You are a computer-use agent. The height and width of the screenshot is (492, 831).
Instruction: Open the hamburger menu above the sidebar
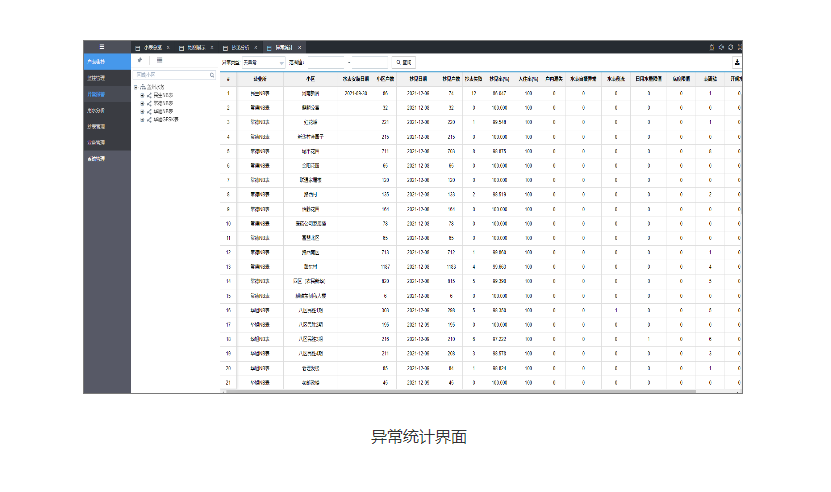click(x=102, y=47)
